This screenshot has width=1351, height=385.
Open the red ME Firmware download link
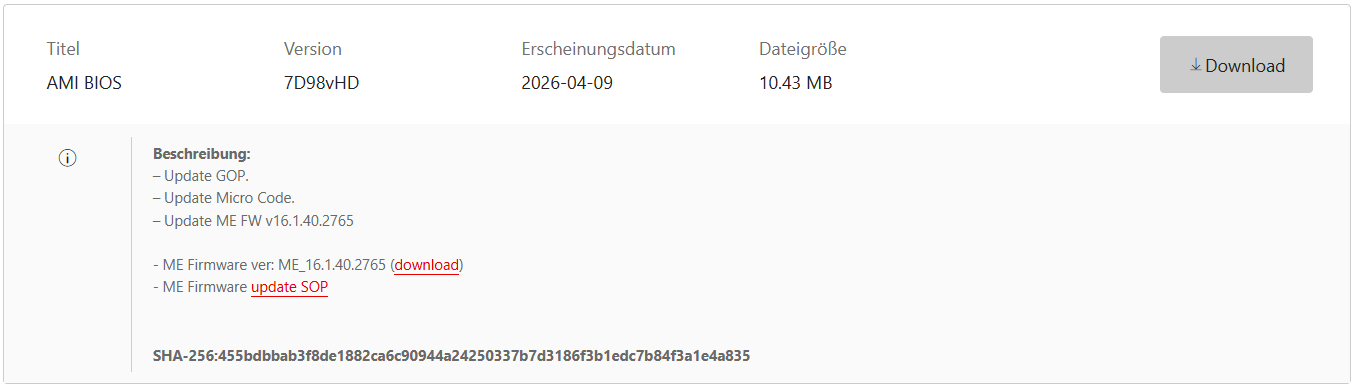tap(427, 265)
